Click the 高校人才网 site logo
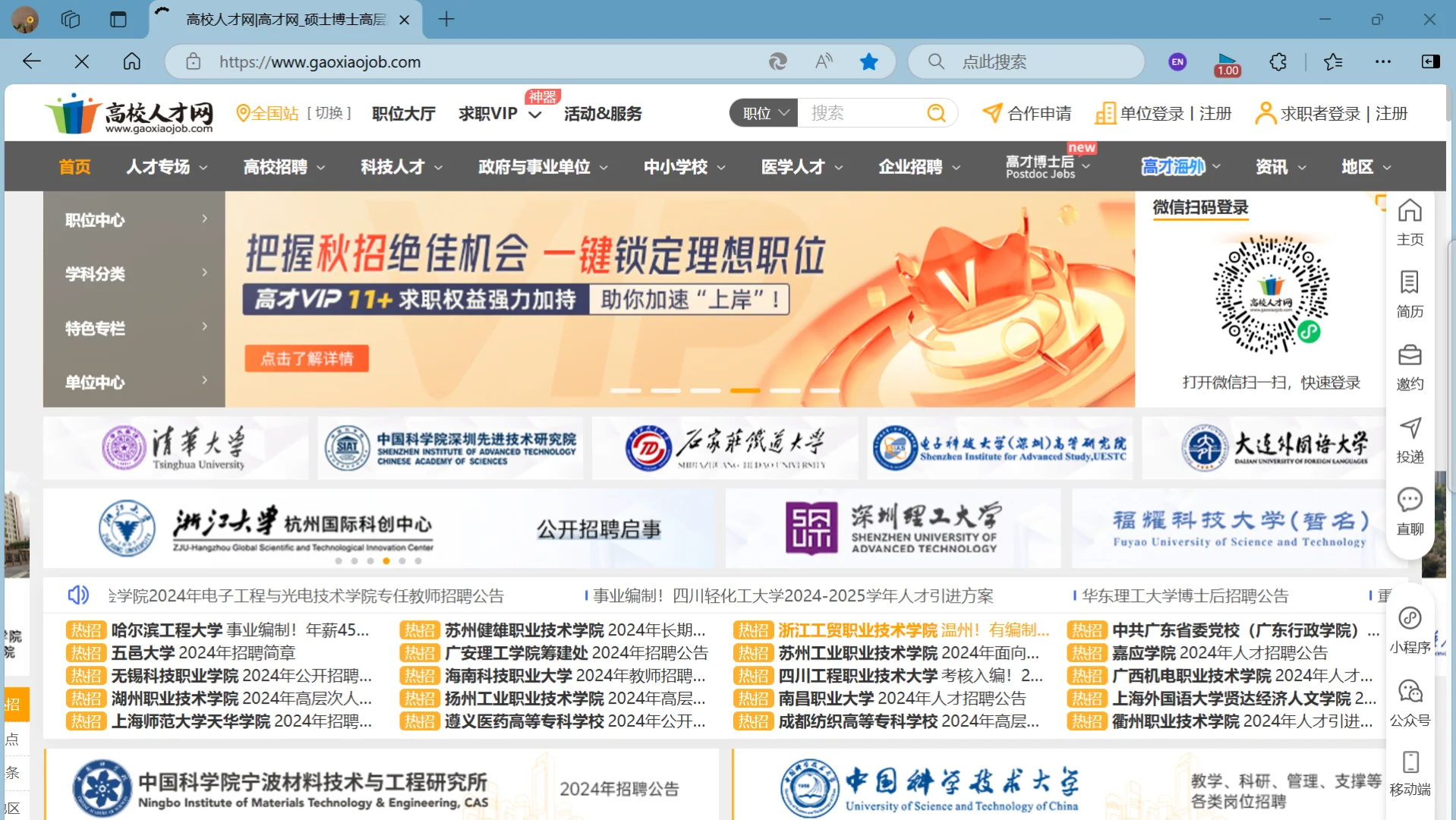This screenshot has width=1456, height=820. point(129,114)
